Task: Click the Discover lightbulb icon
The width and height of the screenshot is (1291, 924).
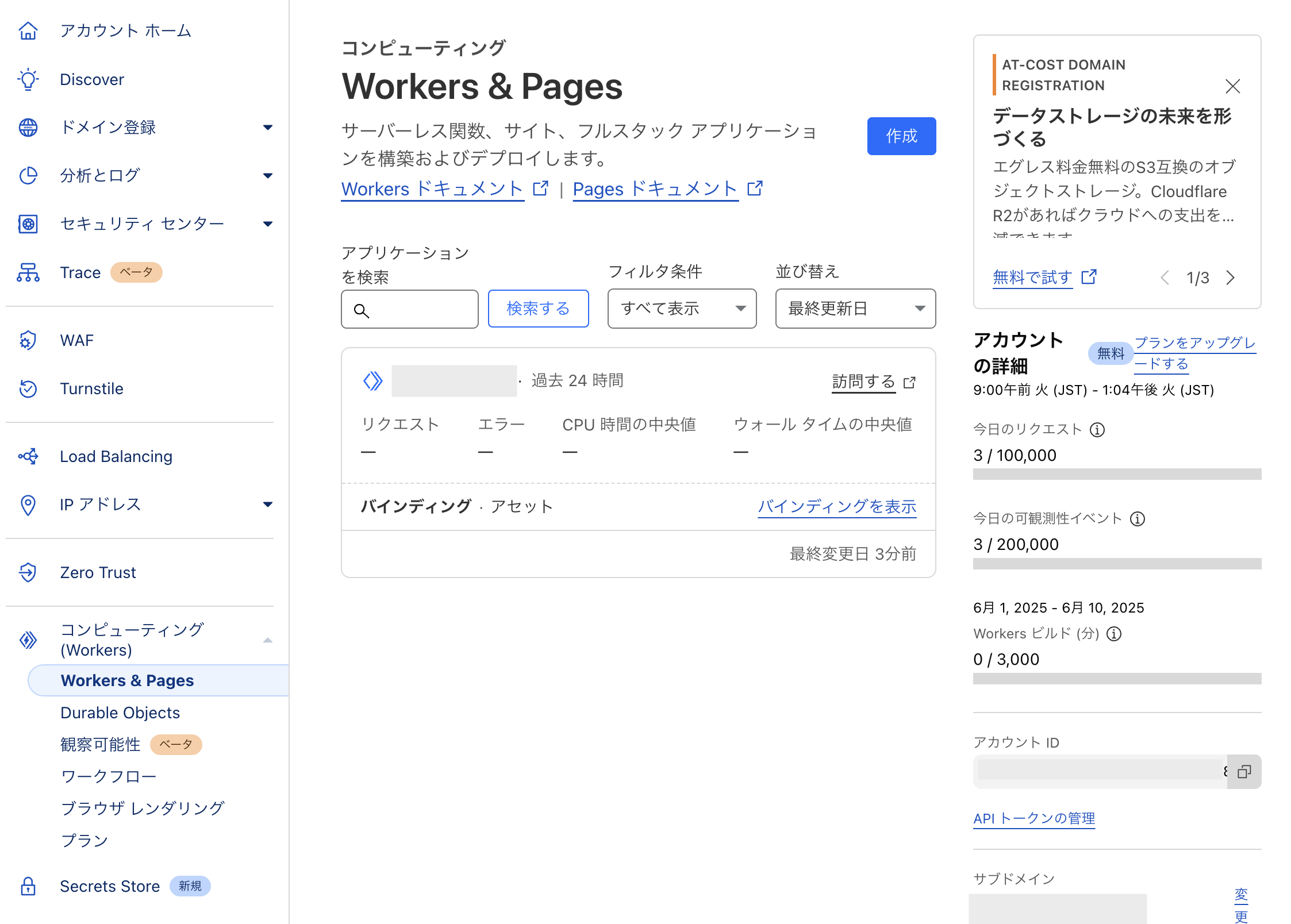Action: [28, 79]
